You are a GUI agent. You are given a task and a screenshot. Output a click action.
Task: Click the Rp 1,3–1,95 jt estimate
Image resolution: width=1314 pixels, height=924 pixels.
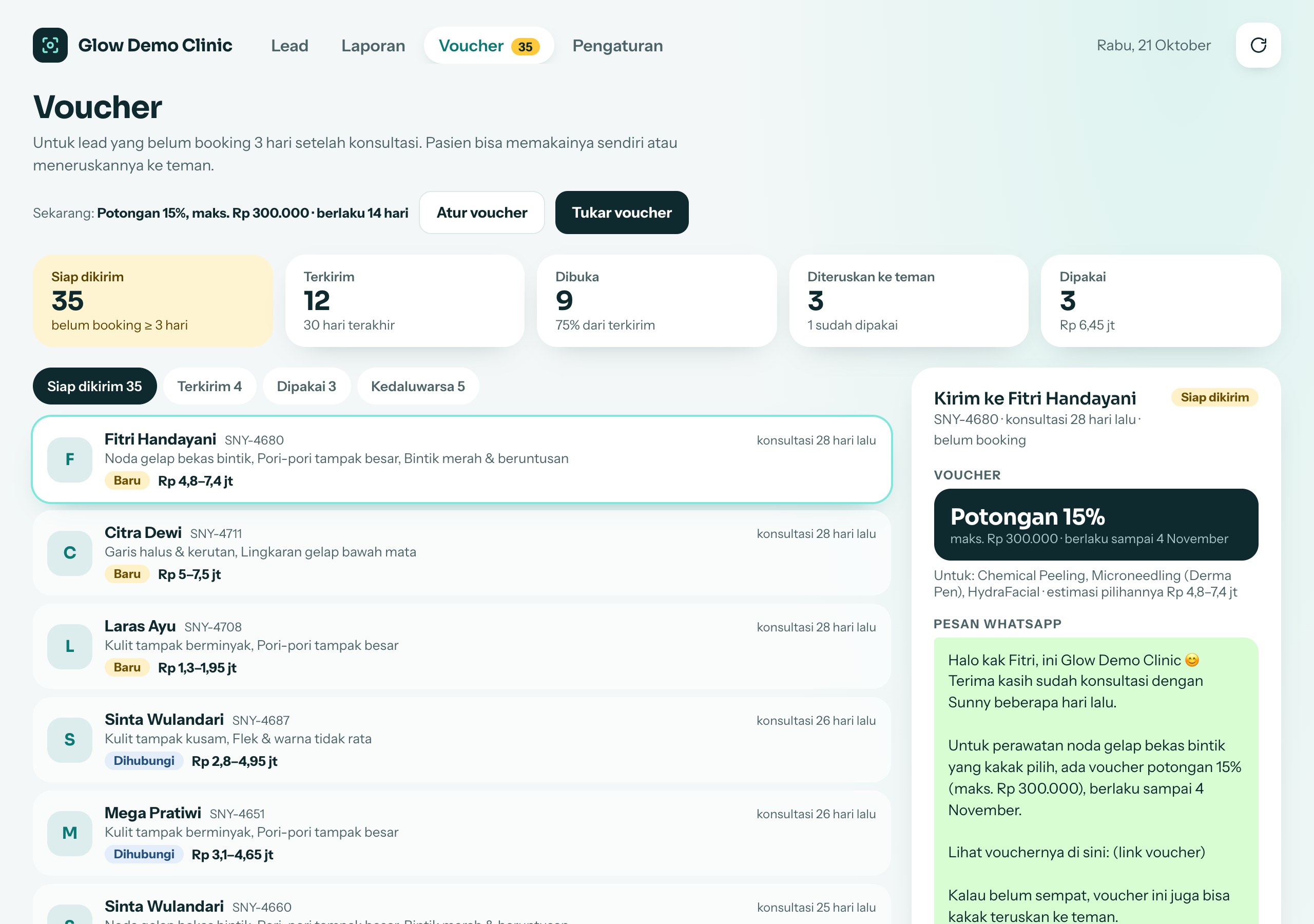[197, 668]
